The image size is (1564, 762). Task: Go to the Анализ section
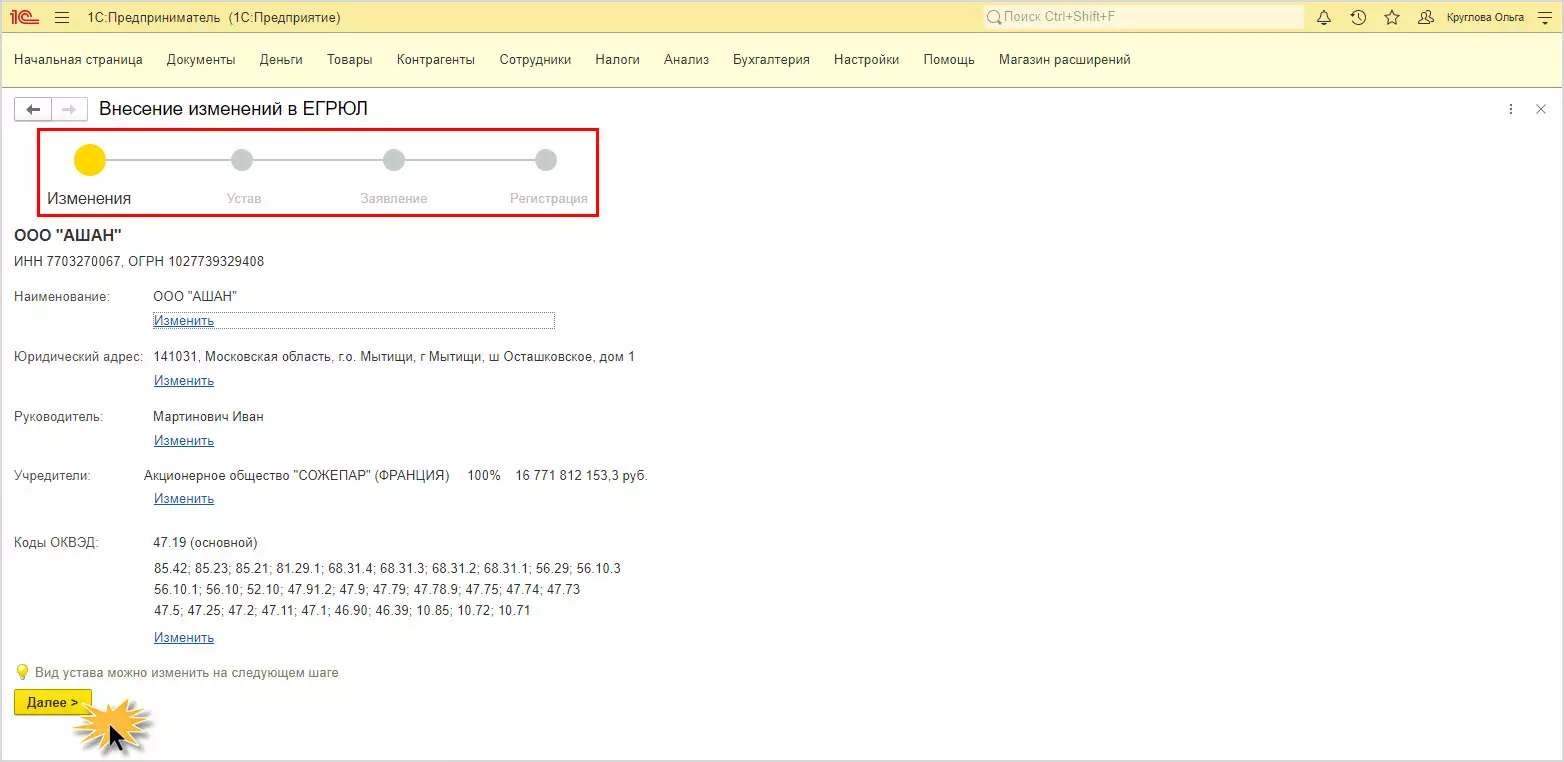(686, 60)
